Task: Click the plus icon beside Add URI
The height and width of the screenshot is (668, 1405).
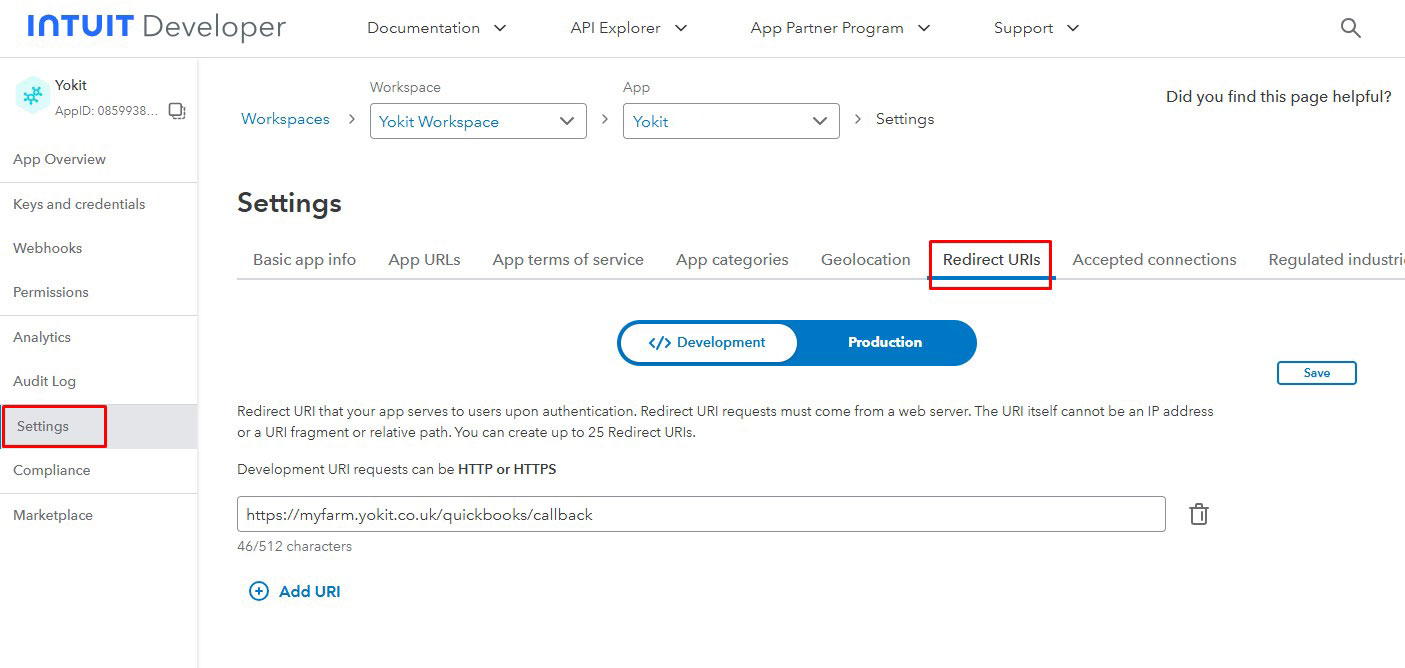Action: 259,591
